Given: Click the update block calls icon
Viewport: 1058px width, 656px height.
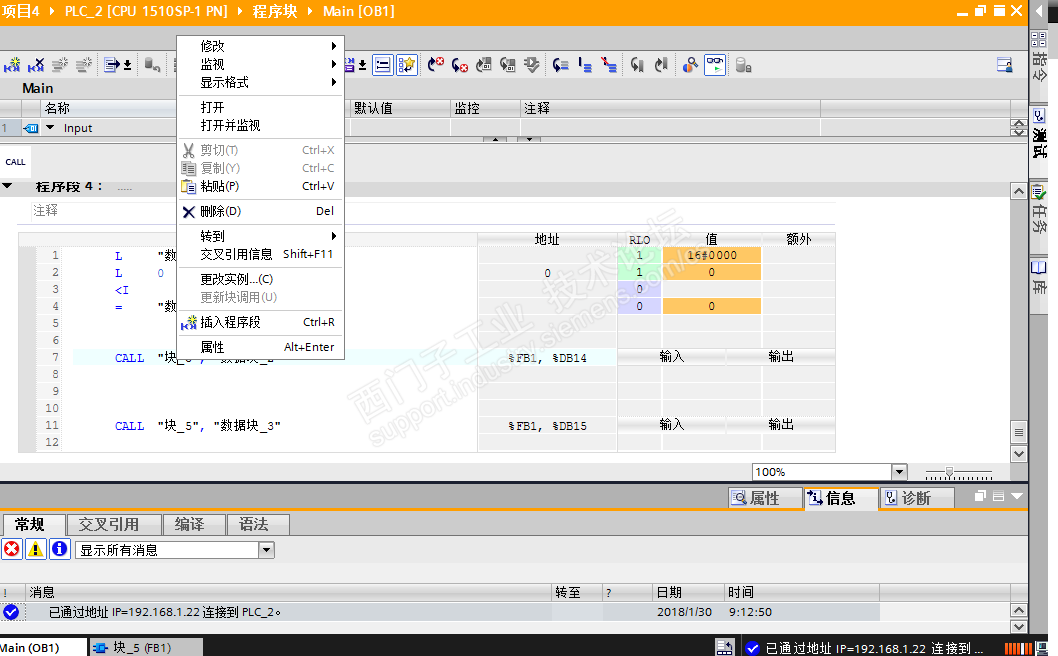Looking at the screenshot, I should coord(484,65).
